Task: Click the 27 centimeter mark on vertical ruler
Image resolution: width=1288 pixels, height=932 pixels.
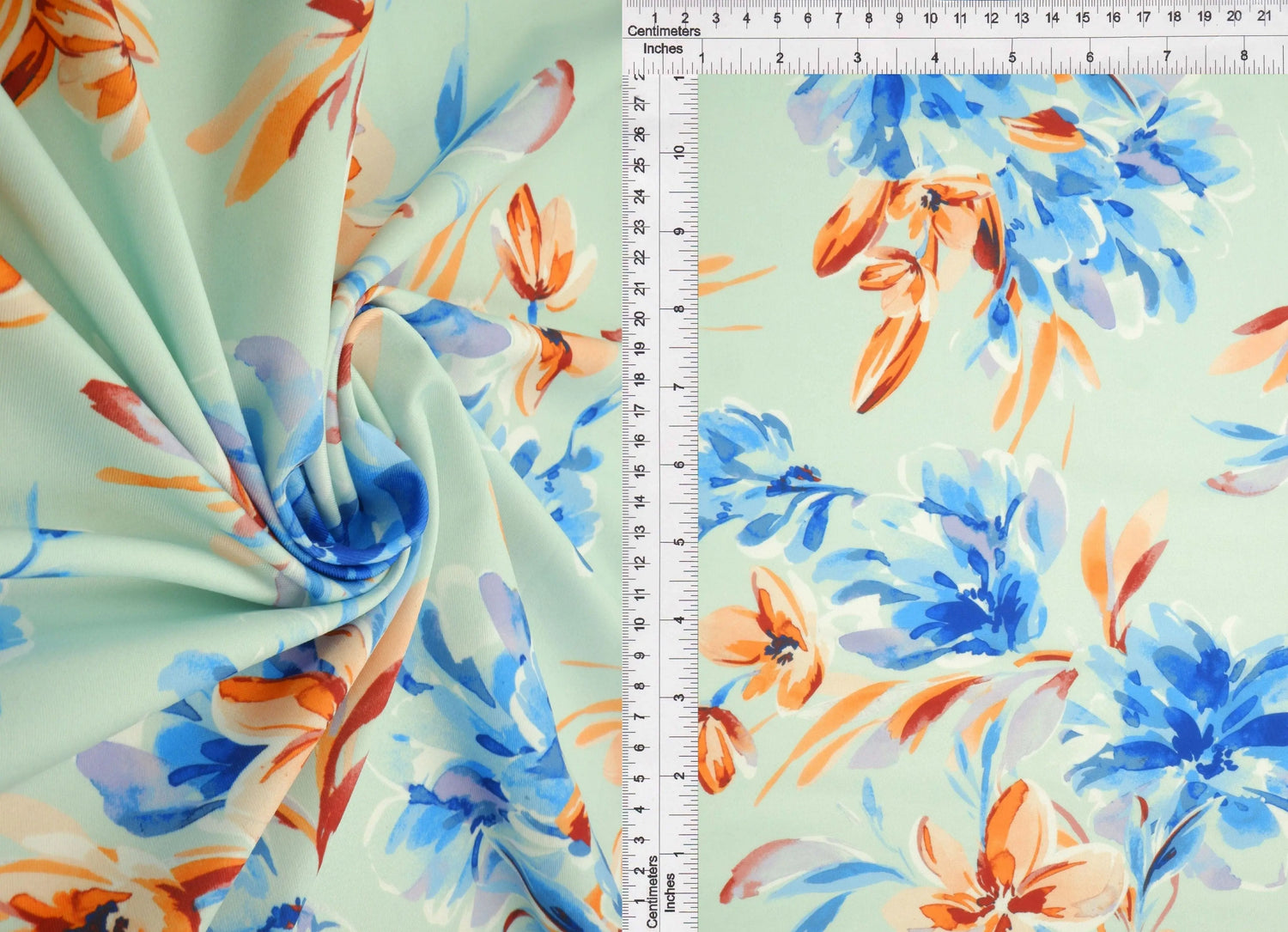Action: tap(640, 103)
